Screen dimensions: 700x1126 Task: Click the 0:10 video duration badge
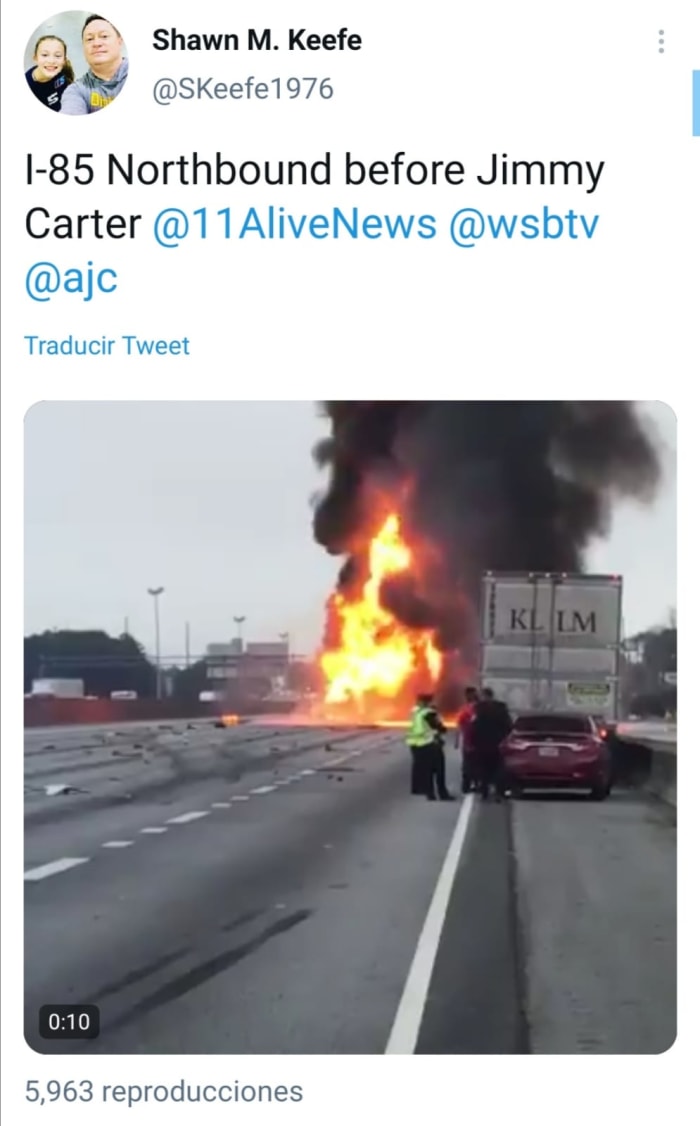pos(69,1021)
